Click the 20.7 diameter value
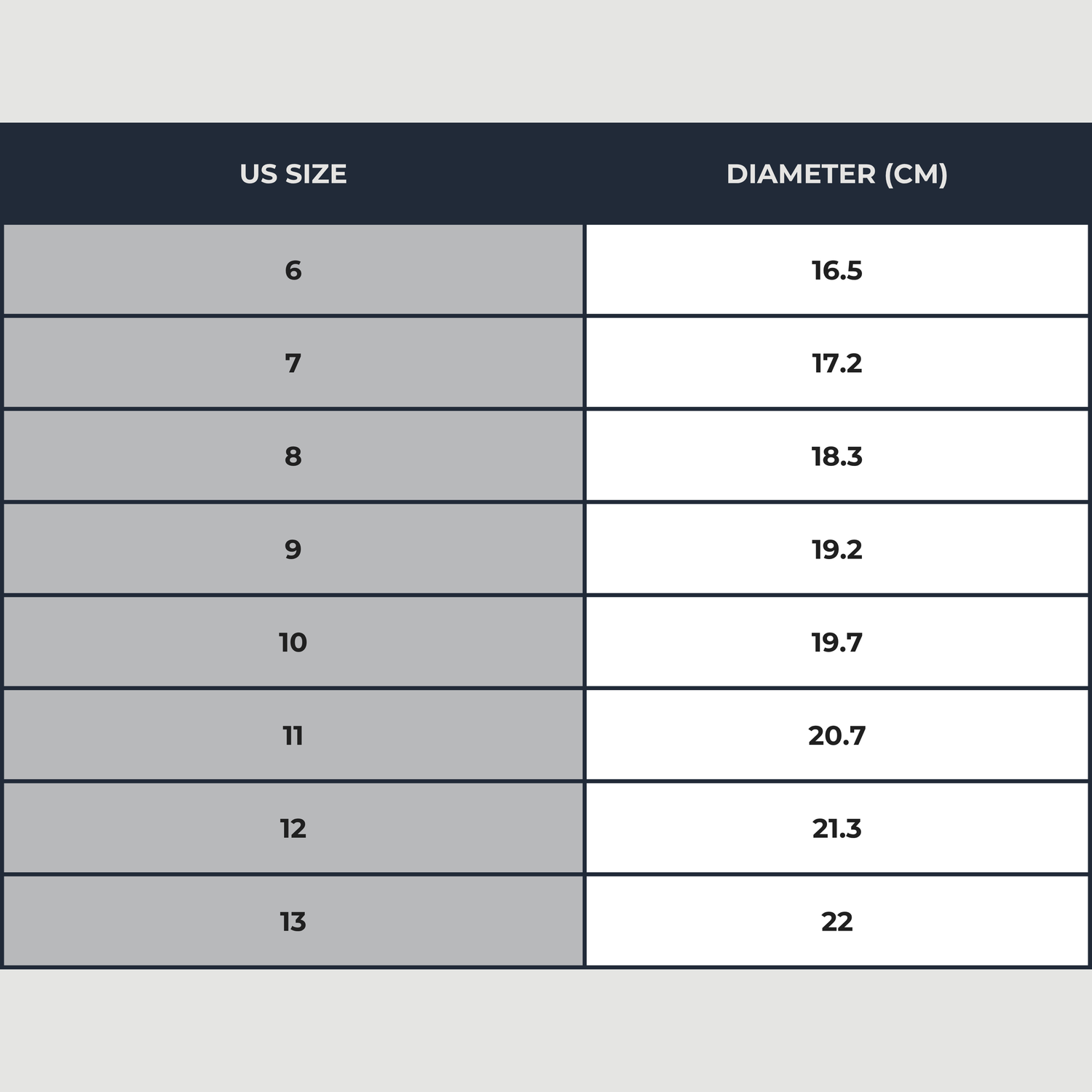The height and width of the screenshot is (1092, 1092). pos(836,735)
